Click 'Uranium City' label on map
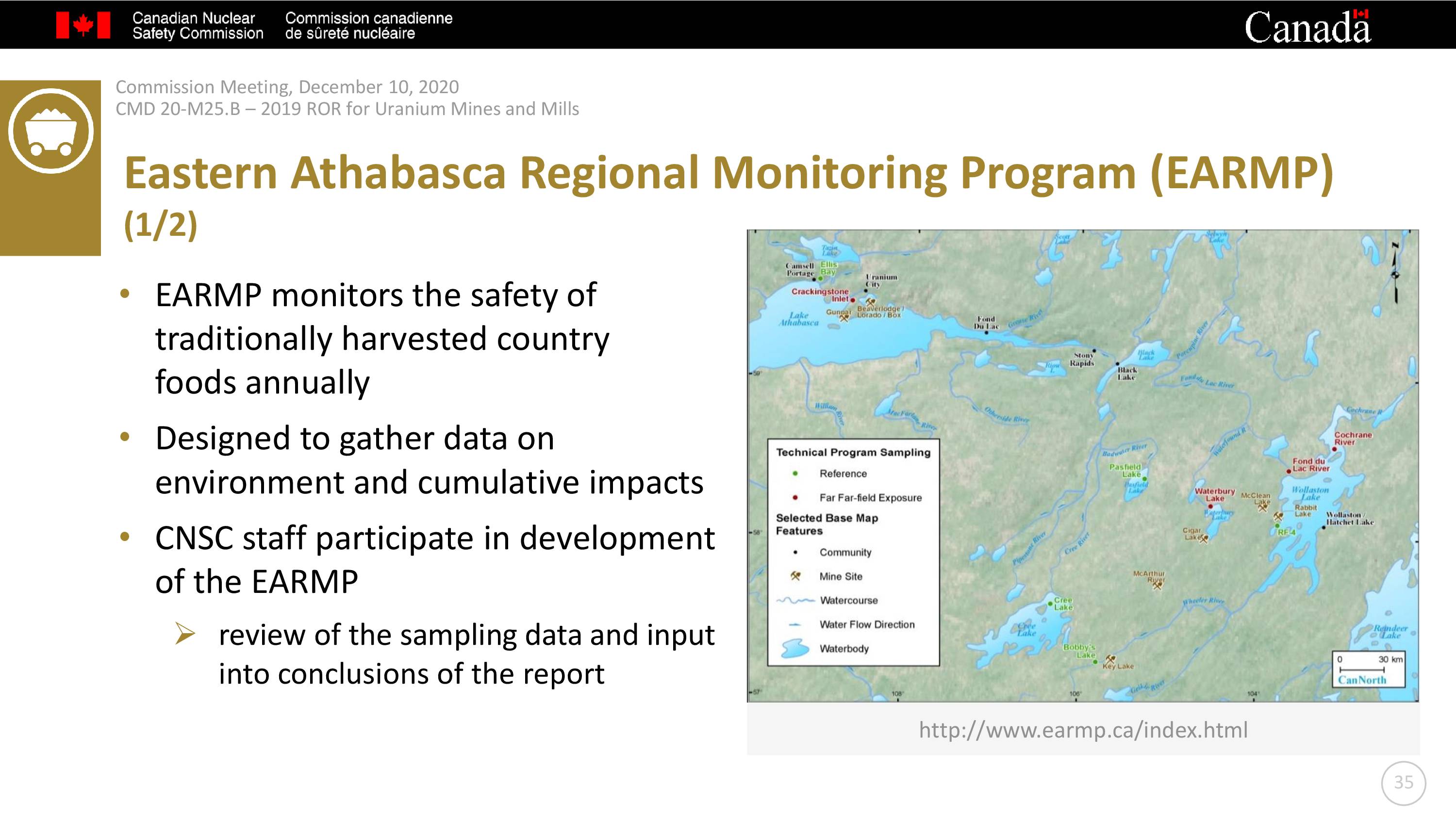The width and height of the screenshot is (1456, 819). point(881,280)
